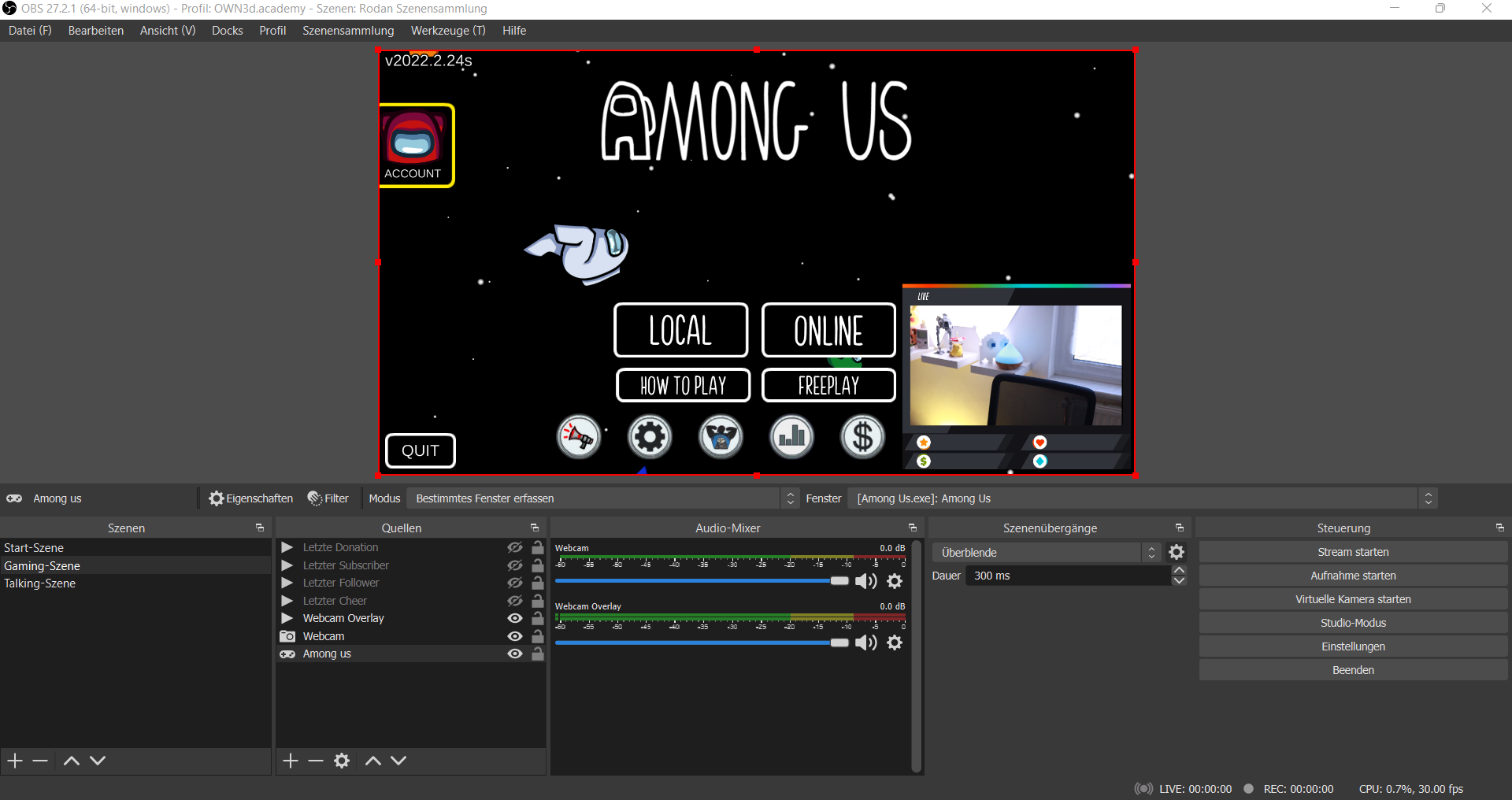1512x800 pixels.
Task: Open Webcam Overlay audio settings gear
Action: click(x=895, y=643)
